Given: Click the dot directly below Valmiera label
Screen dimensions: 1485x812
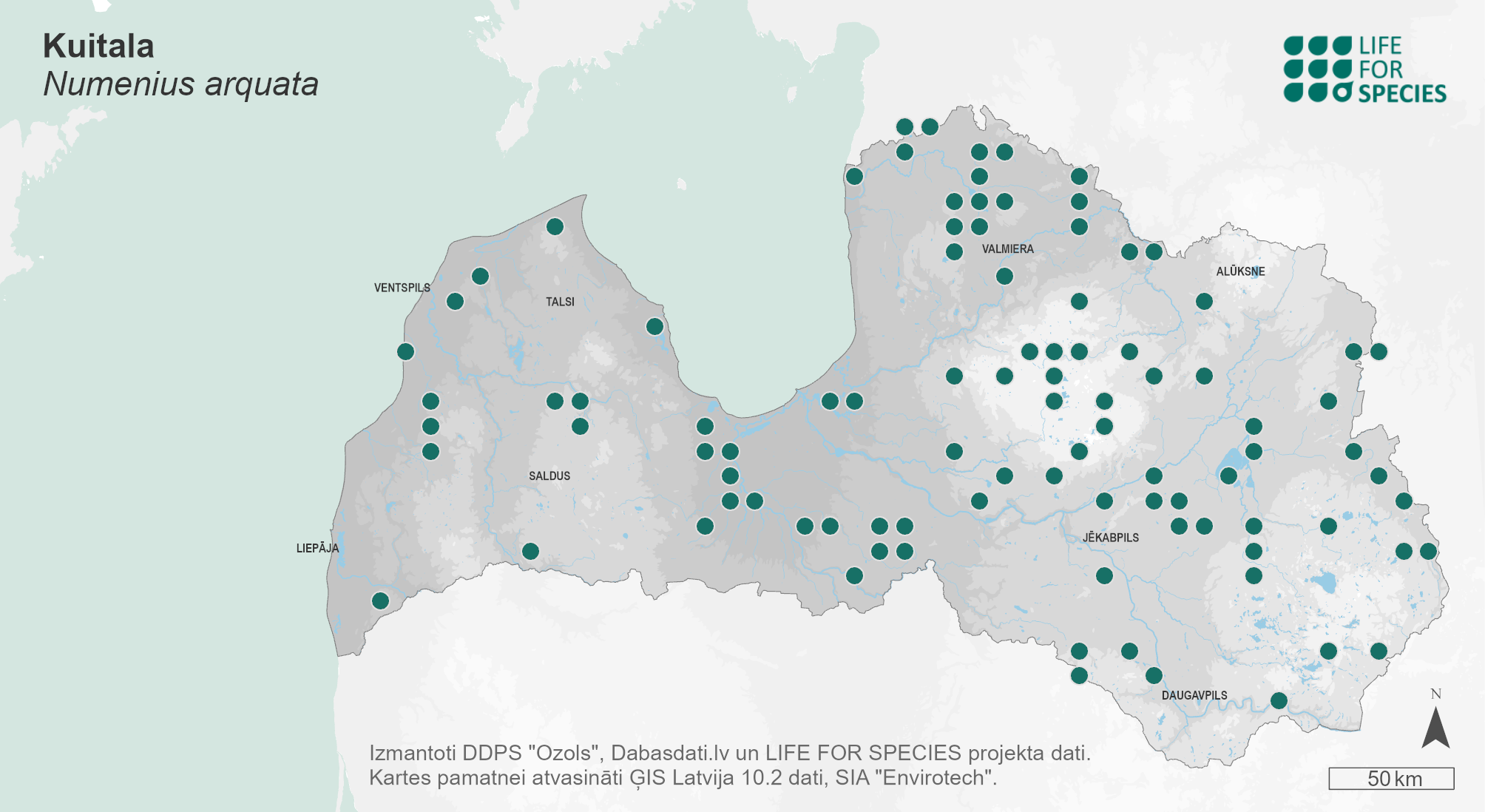Looking at the screenshot, I should [x=1004, y=277].
